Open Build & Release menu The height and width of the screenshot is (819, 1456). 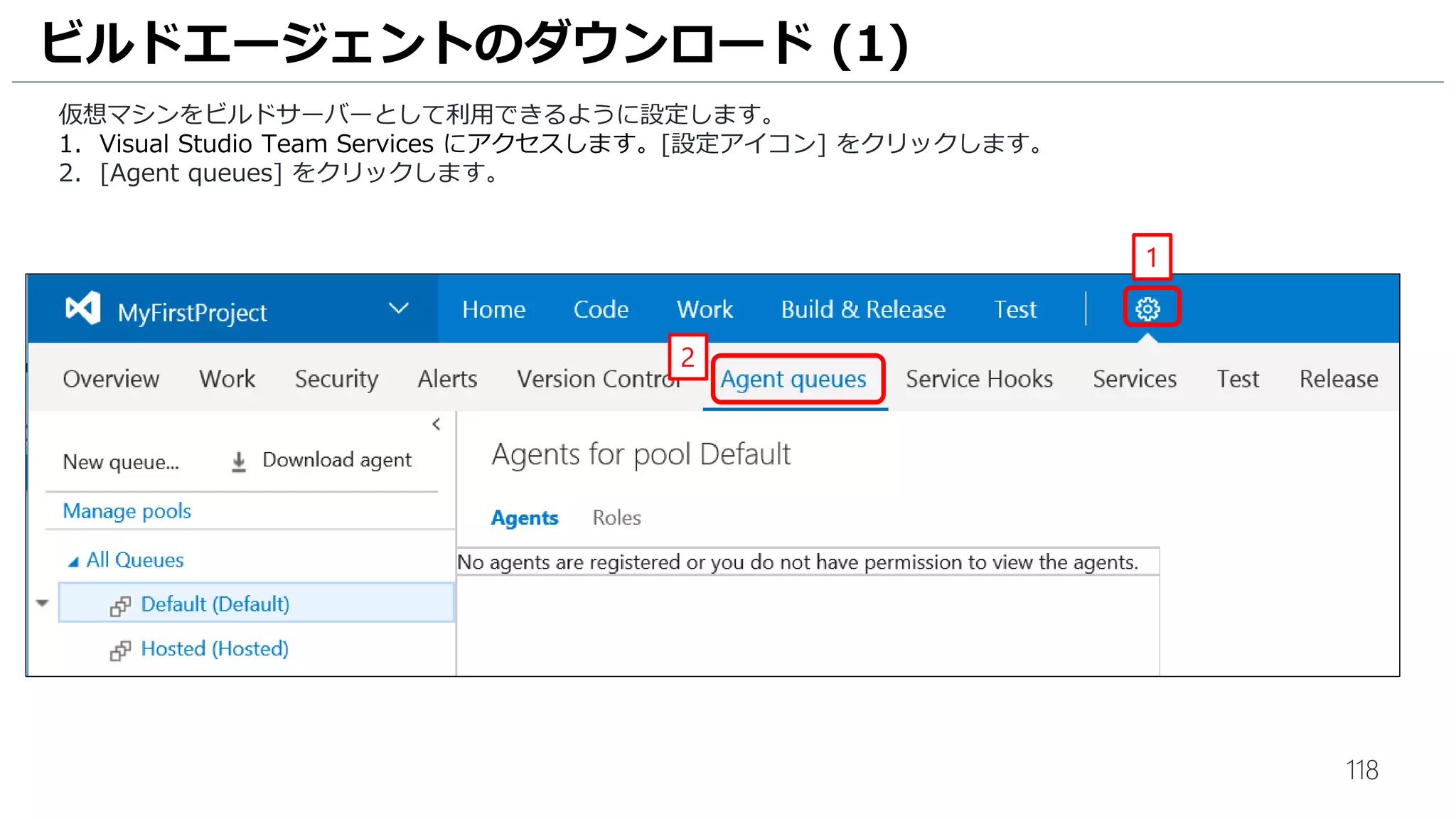[863, 309]
